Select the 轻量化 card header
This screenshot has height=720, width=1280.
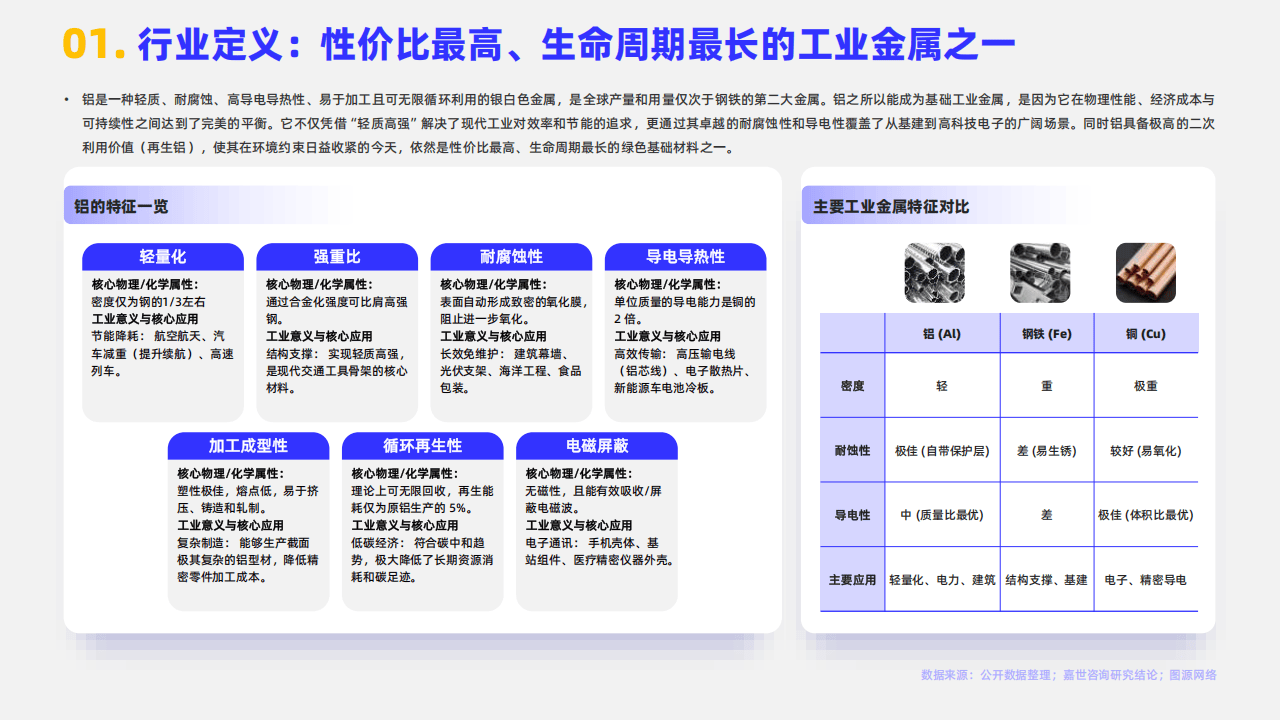(163, 257)
